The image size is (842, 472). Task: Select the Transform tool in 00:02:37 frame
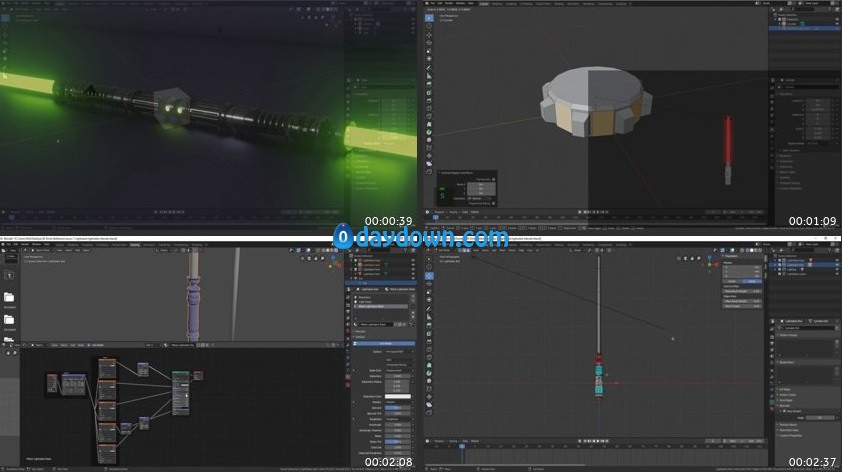[429, 300]
